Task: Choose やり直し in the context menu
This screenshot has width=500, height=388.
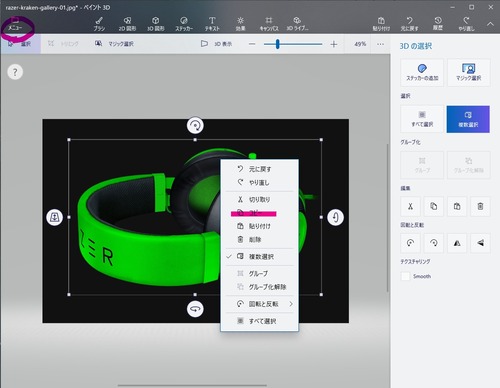Action: [x=259, y=182]
